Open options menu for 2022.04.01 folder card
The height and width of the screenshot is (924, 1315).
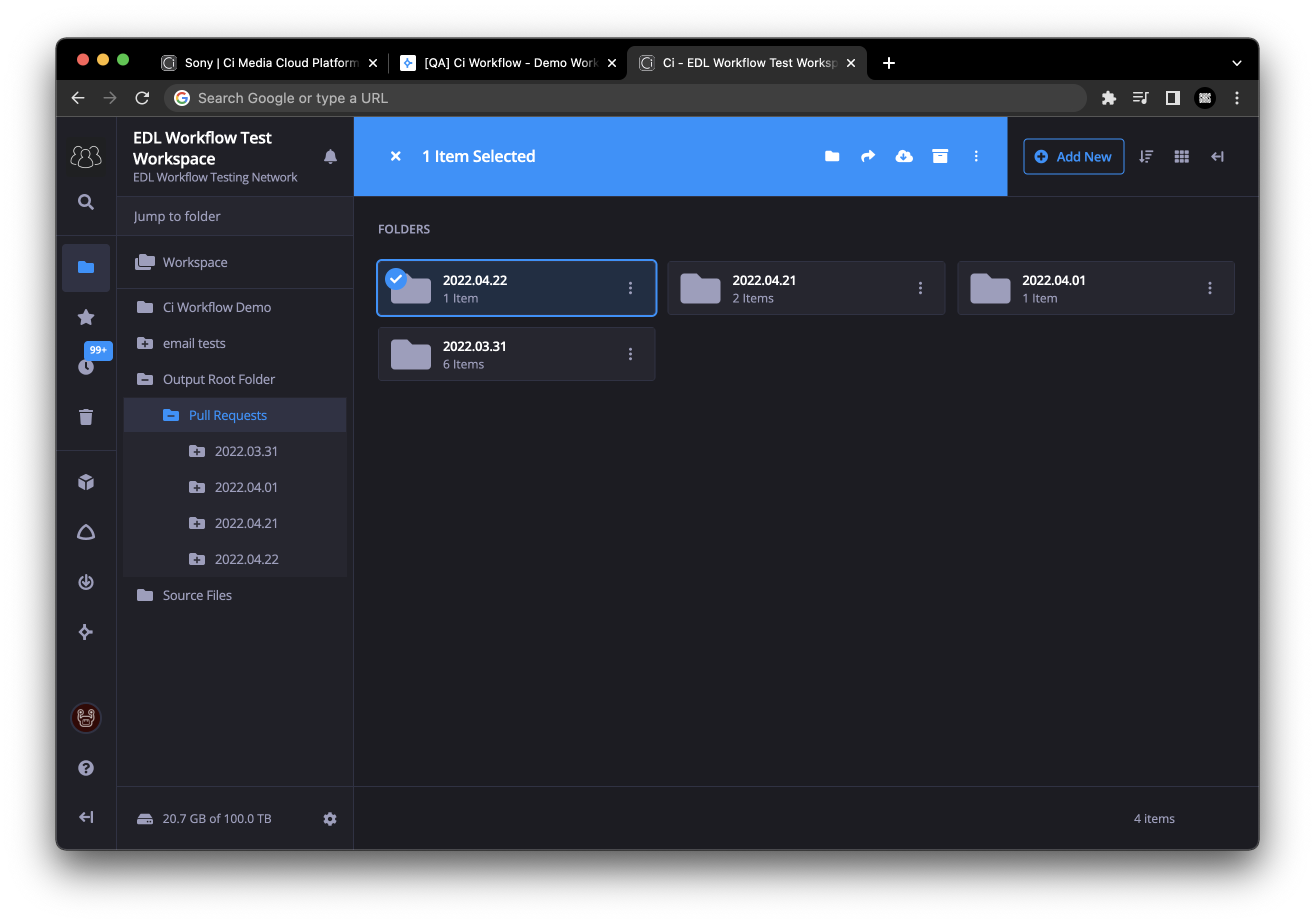pos(1209,288)
